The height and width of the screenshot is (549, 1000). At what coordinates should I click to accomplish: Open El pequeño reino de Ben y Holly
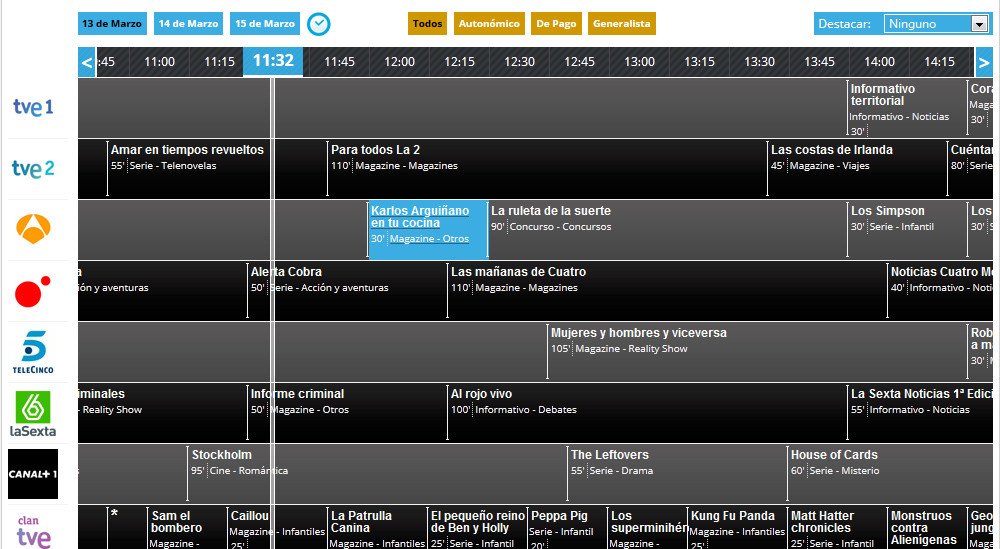point(478,522)
